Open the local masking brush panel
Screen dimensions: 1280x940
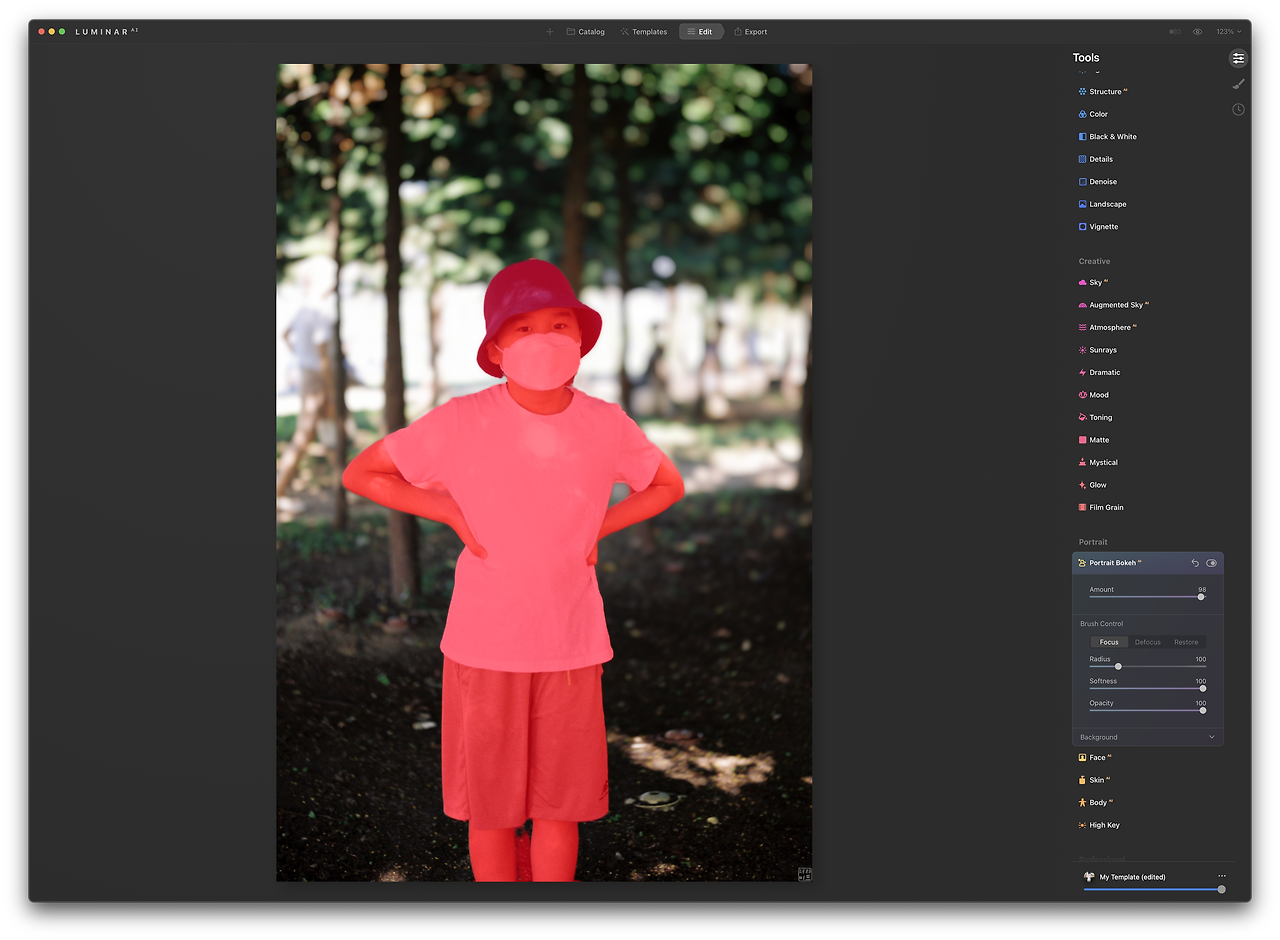1238,84
